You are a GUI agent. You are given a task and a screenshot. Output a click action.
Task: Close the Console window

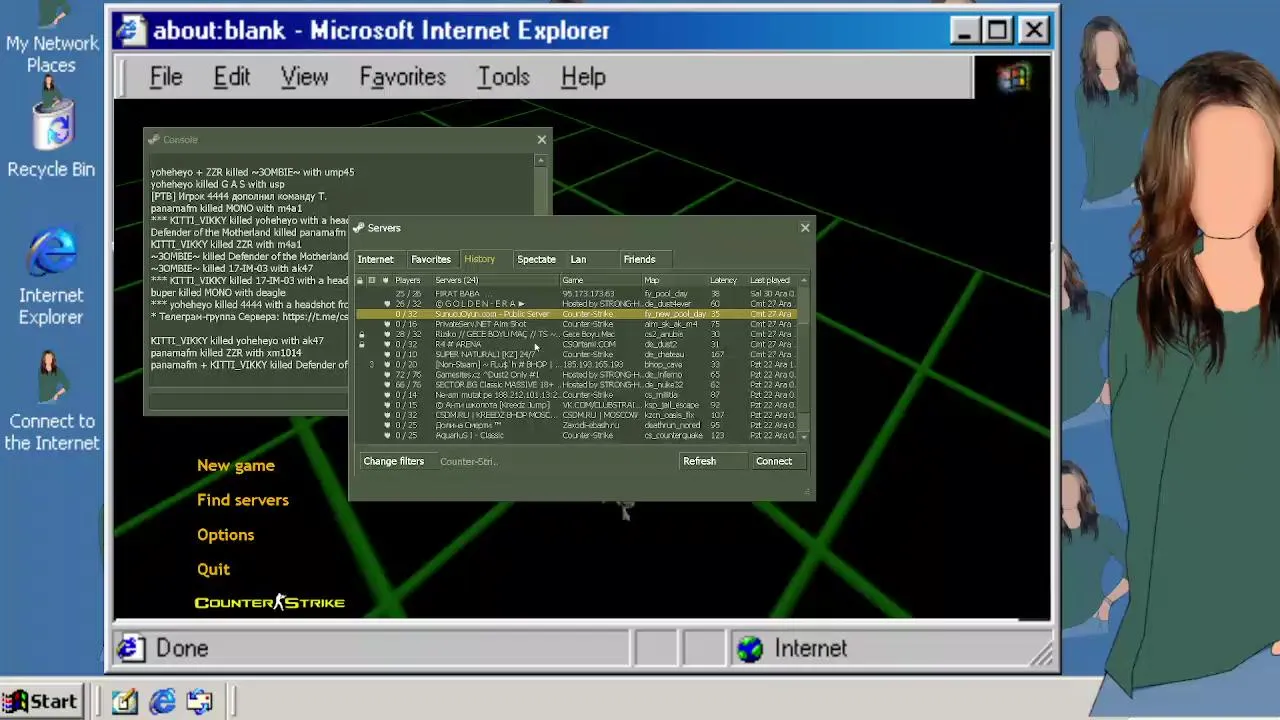point(542,140)
